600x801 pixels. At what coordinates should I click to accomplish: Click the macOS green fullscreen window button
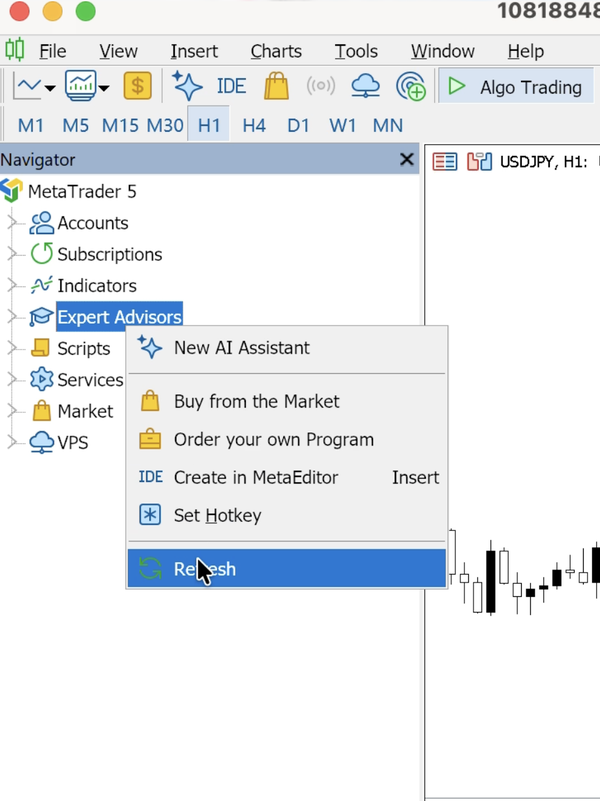[86, 11]
